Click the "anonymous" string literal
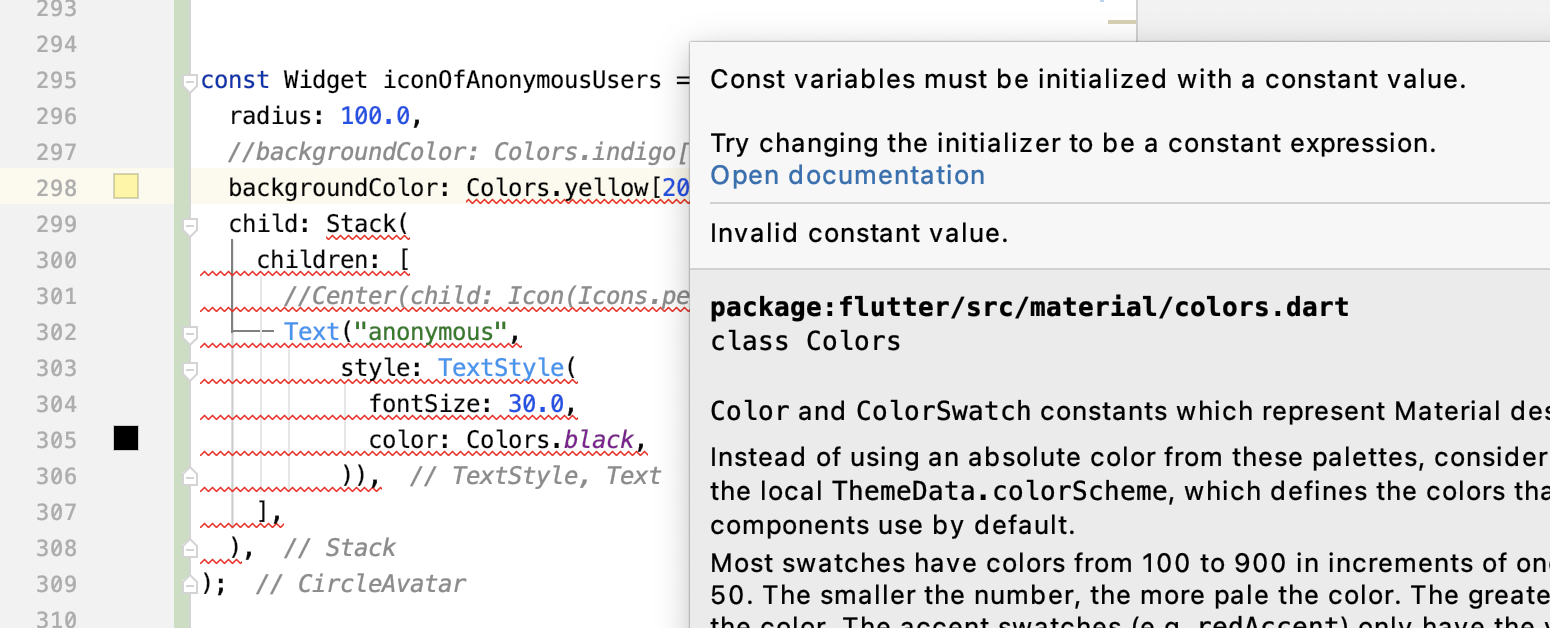Screen dimensions: 1550x628 pos(432,332)
